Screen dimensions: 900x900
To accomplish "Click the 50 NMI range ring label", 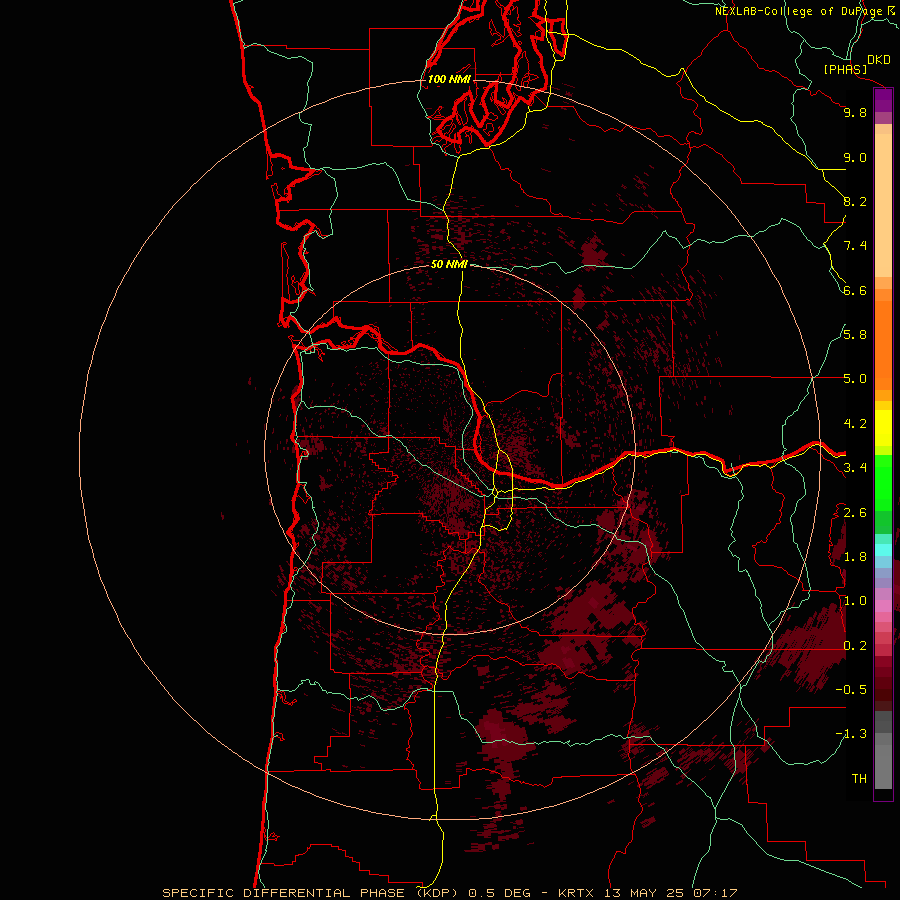I will click(449, 264).
